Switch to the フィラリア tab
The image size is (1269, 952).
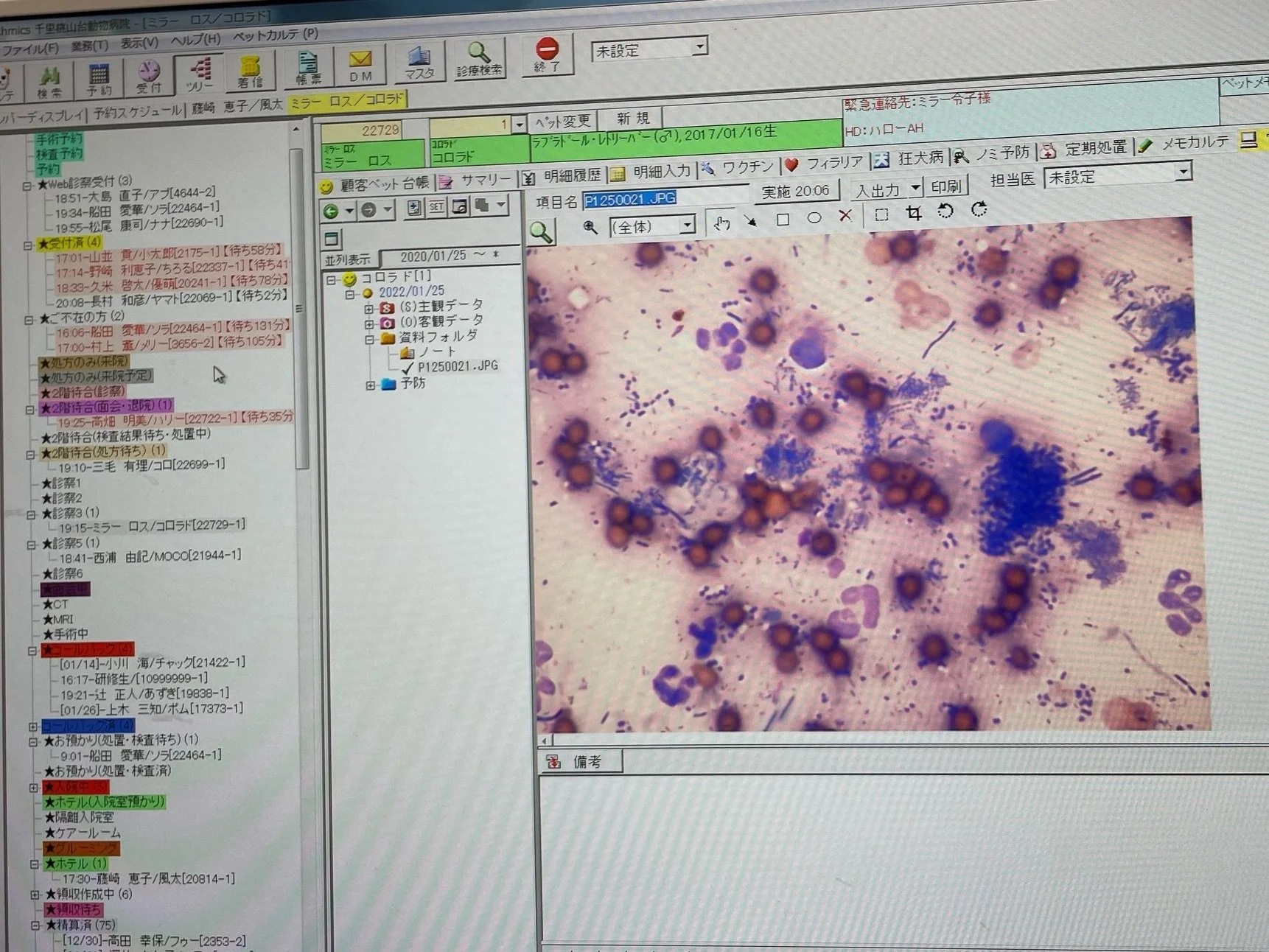825,163
